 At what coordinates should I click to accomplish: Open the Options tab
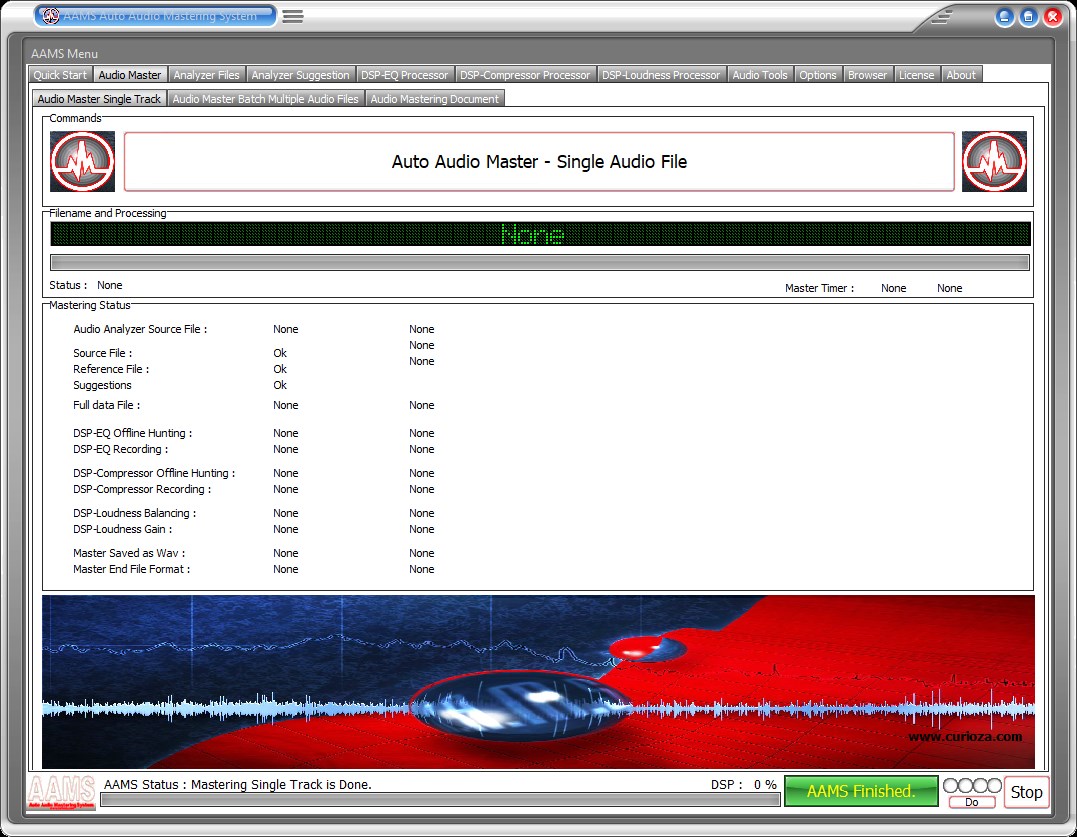(x=817, y=75)
